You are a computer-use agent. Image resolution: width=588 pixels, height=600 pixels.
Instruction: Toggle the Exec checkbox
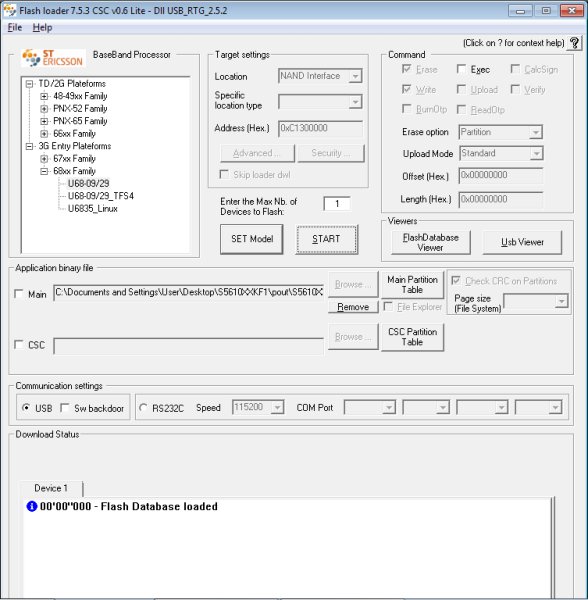461,69
